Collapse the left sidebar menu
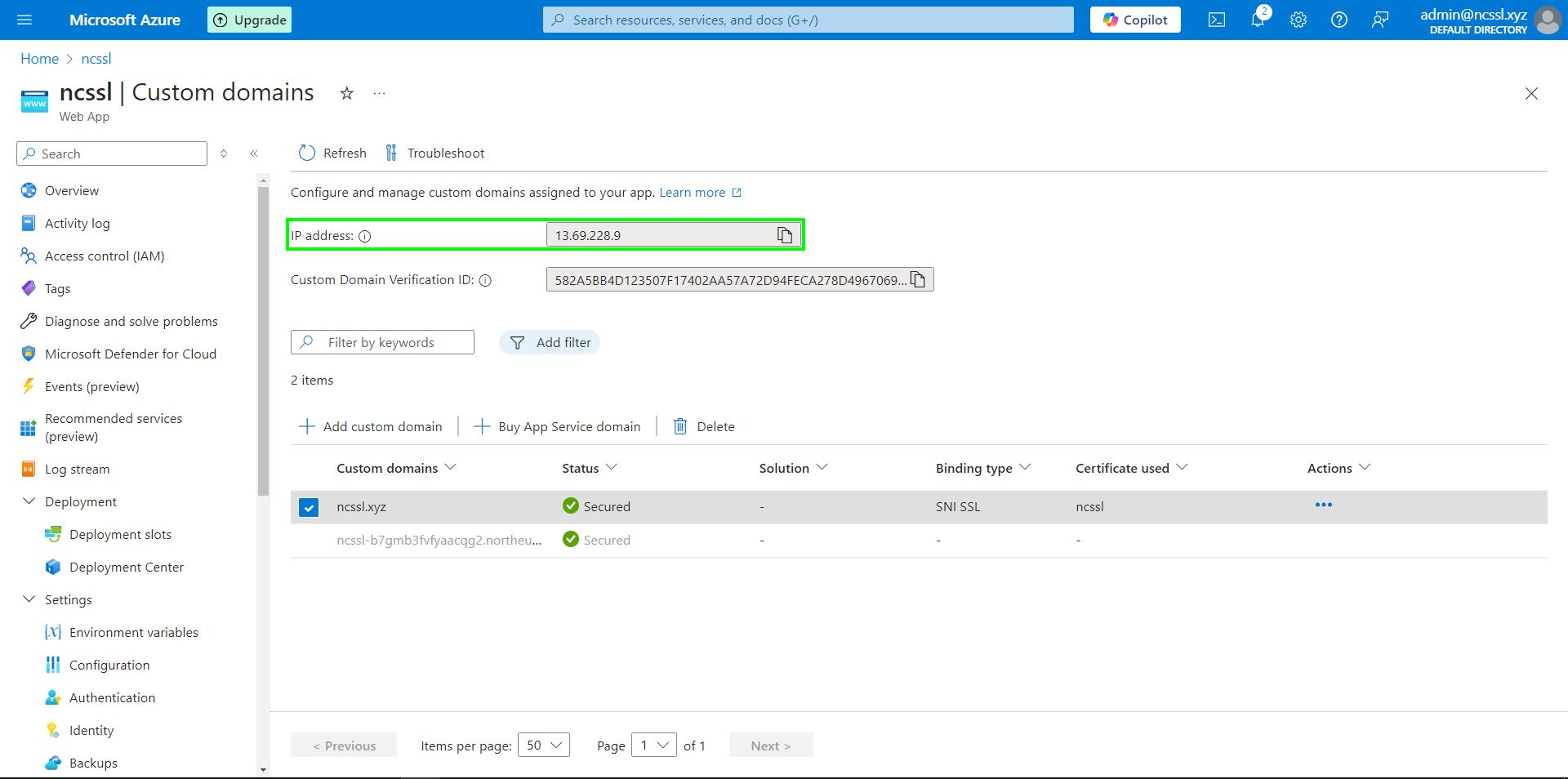1568x779 pixels. (254, 154)
